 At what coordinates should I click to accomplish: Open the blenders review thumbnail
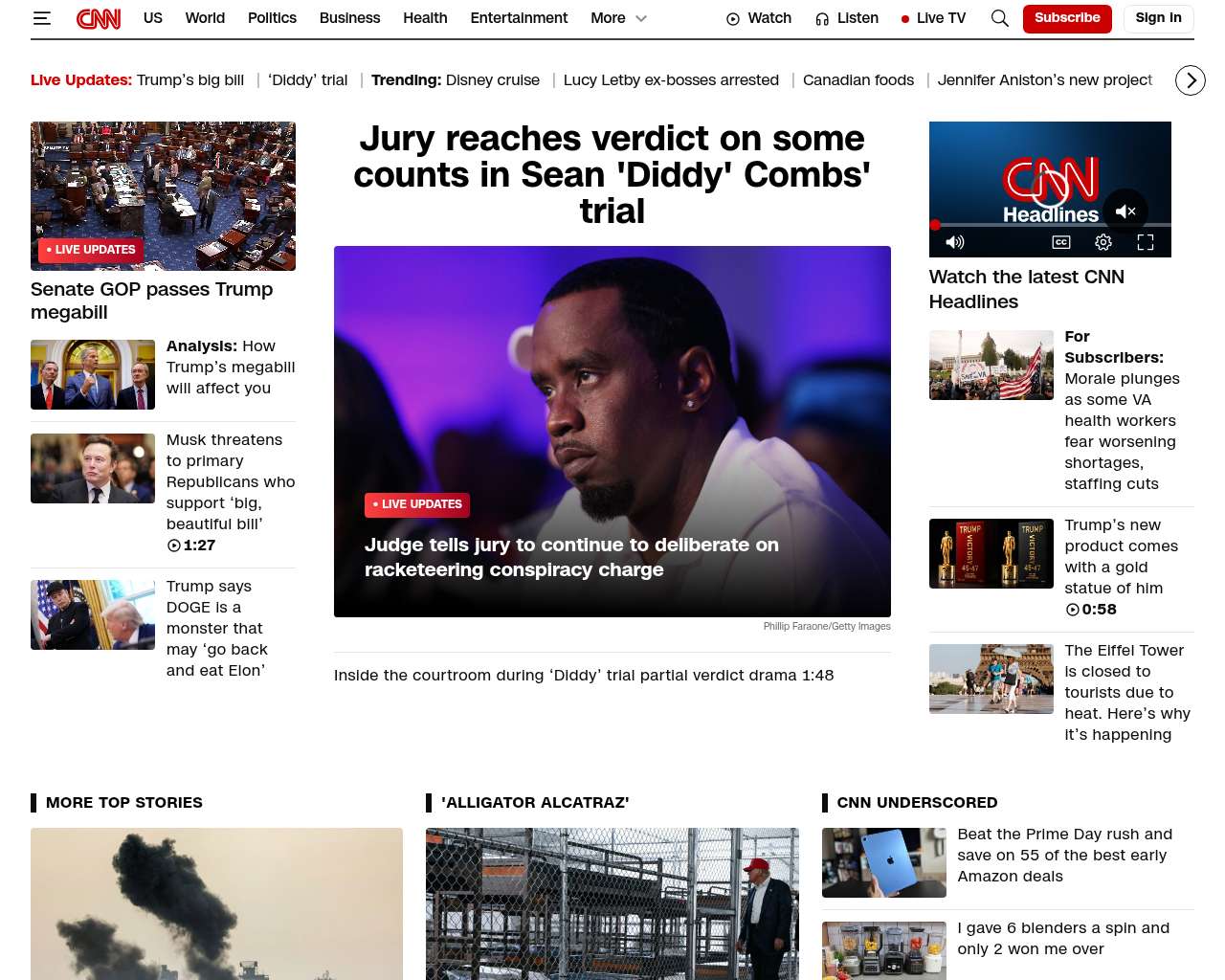pos(884,950)
